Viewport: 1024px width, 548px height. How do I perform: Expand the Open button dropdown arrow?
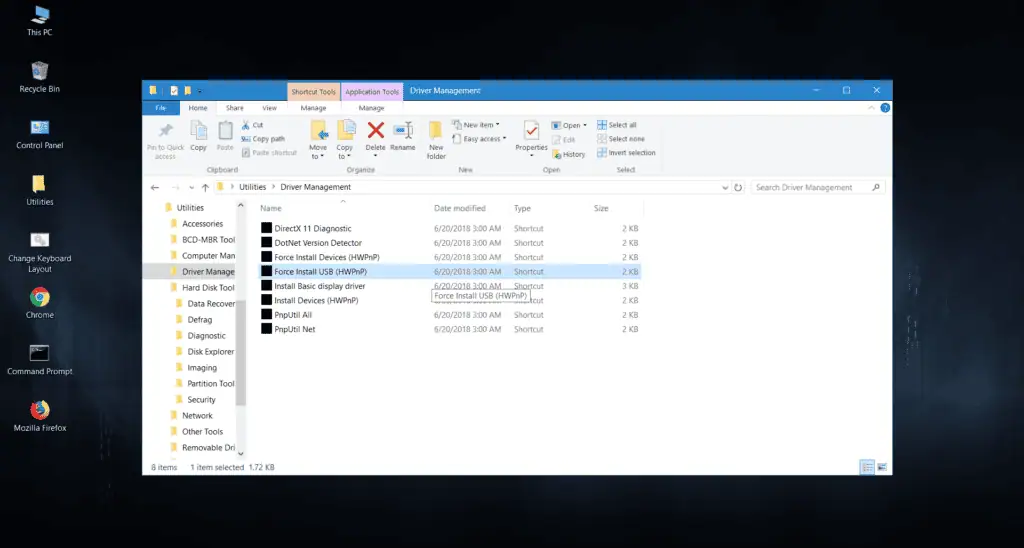[x=584, y=125]
